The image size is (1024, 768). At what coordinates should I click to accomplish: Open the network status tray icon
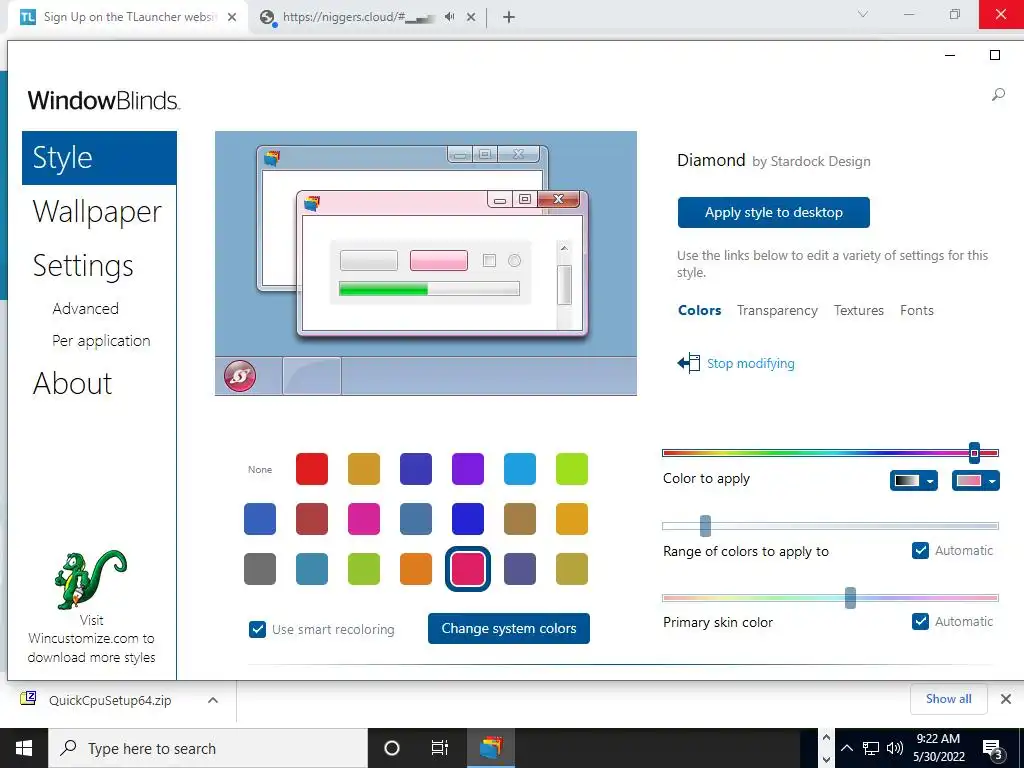[871, 748]
